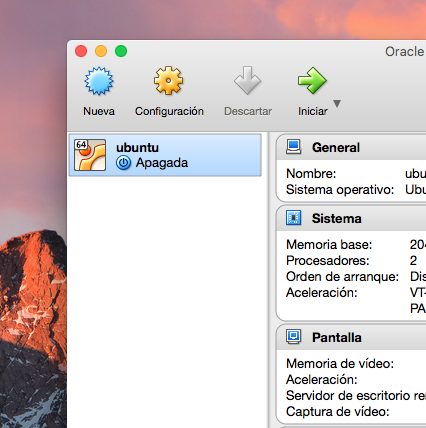Maximize the window with green button

tap(121, 51)
